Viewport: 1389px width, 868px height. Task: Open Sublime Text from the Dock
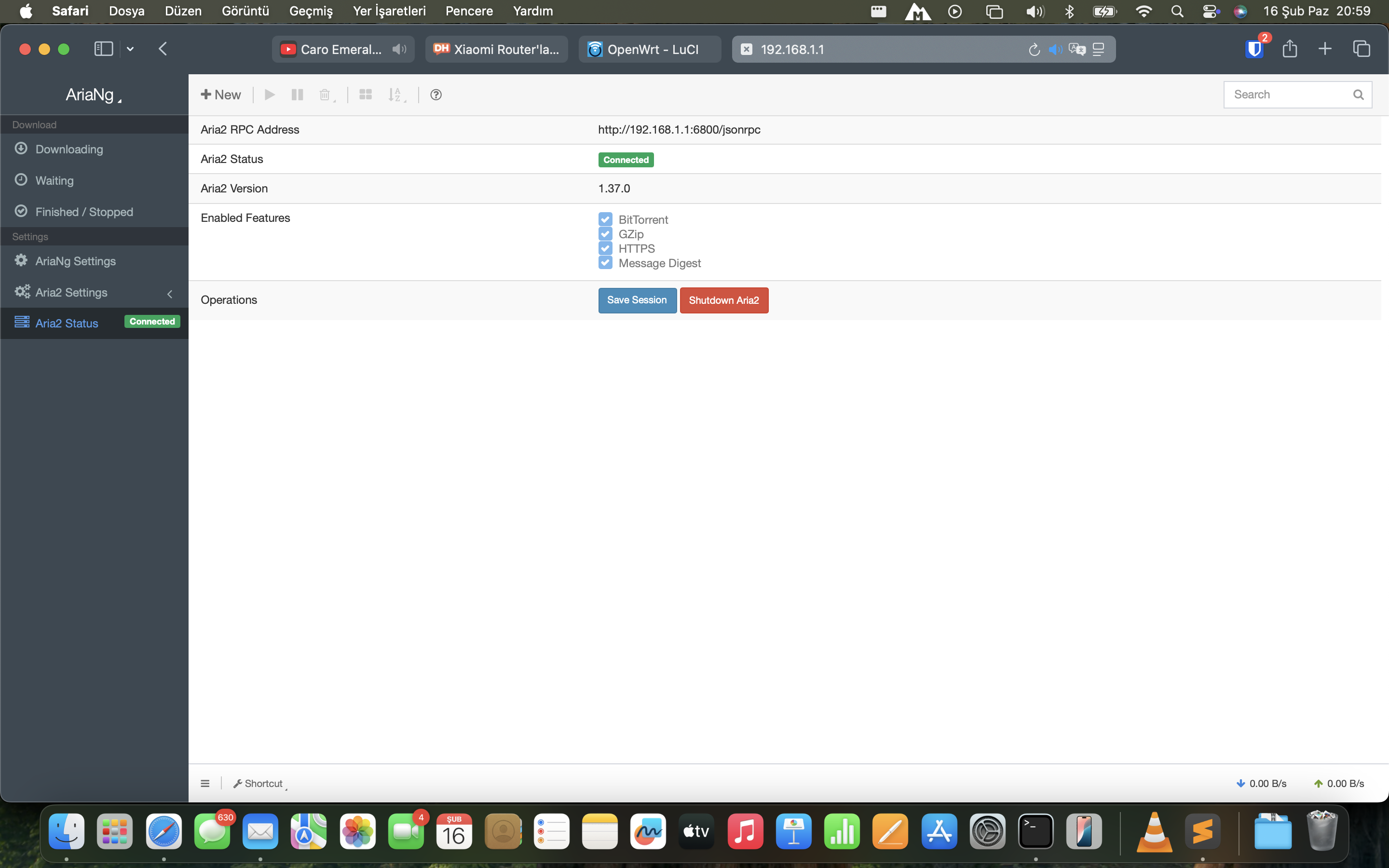coord(1202,831)
